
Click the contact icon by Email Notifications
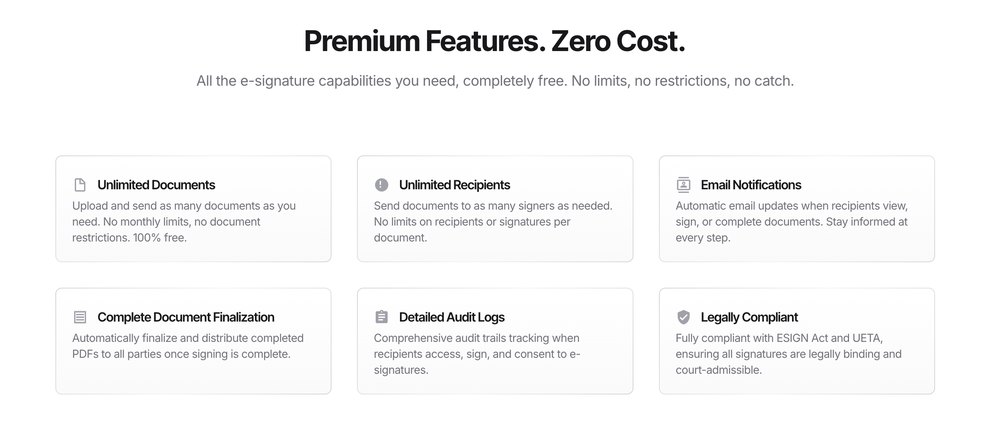(683, 185)
